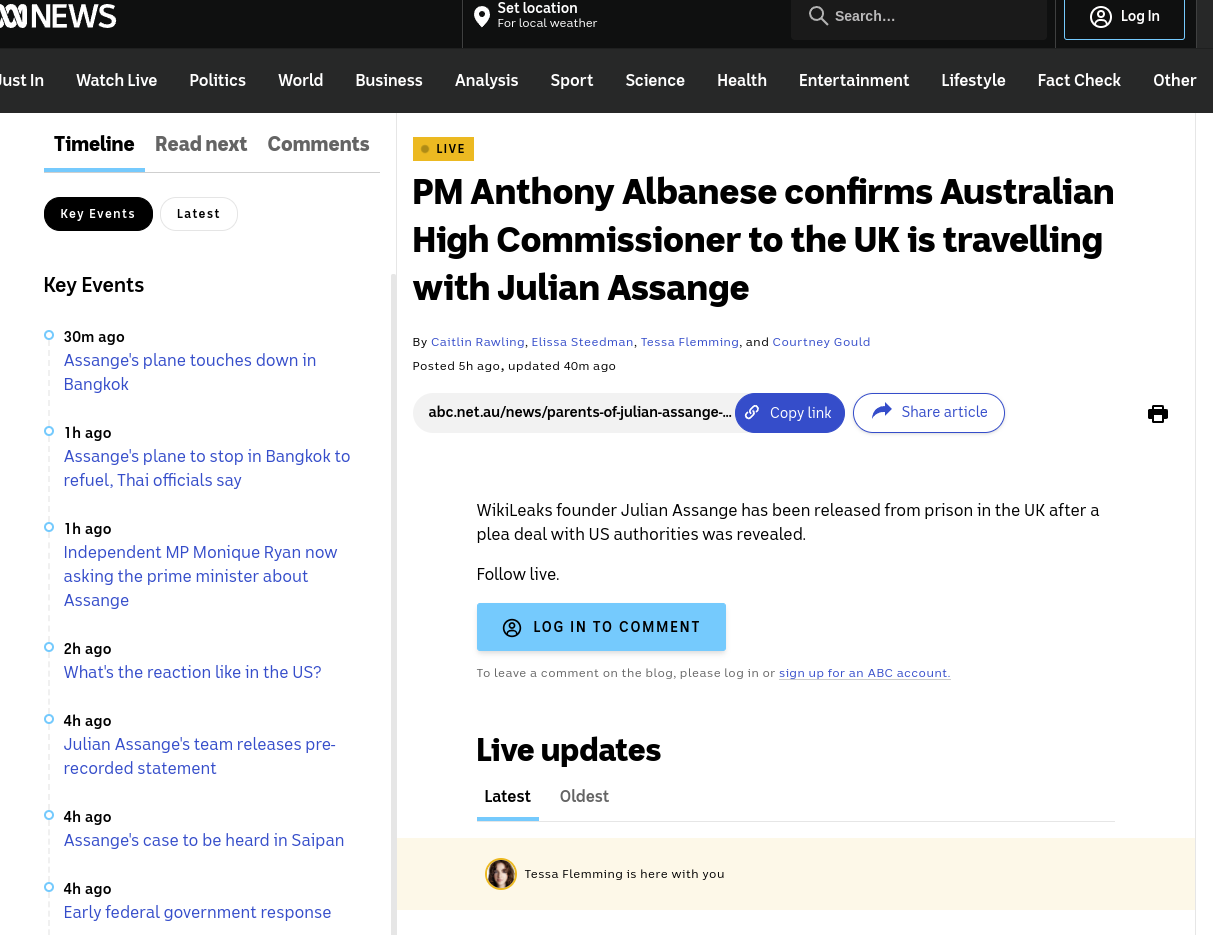Click the Log In button
Image resolution: width=1213 pixels, height=935 pixels.
coord(1124,17)
